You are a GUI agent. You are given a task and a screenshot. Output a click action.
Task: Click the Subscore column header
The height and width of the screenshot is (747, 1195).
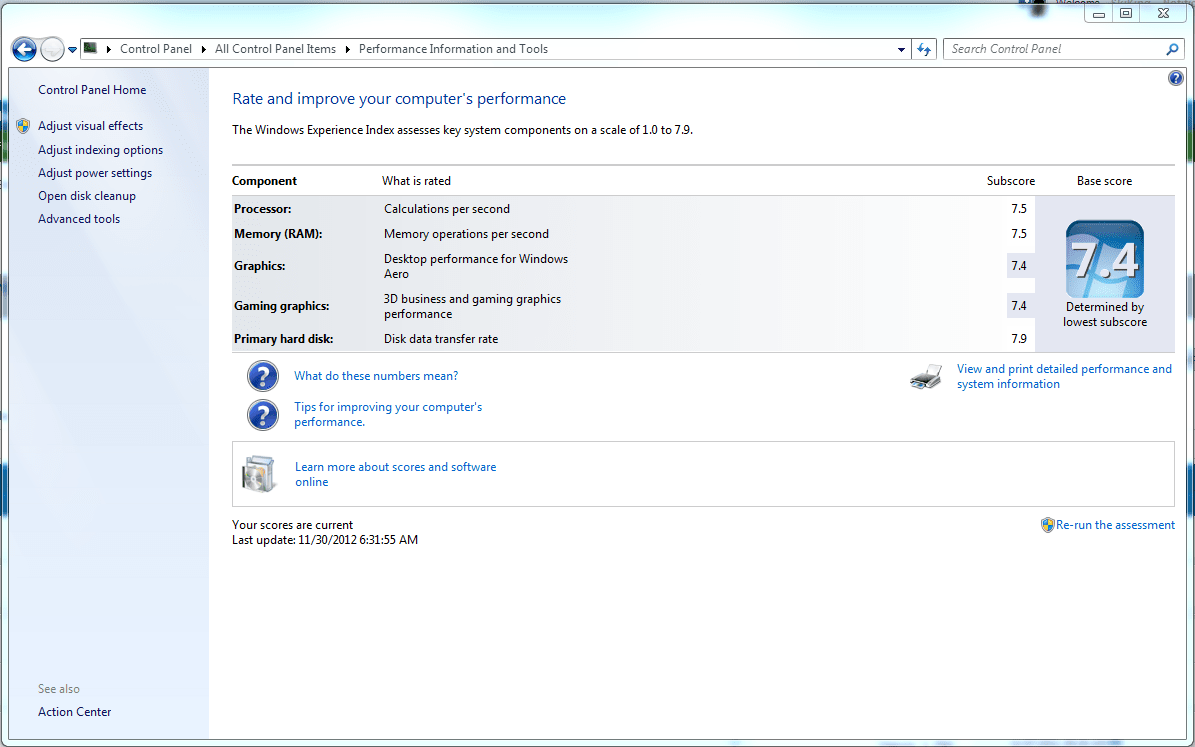pos(1011,181)
